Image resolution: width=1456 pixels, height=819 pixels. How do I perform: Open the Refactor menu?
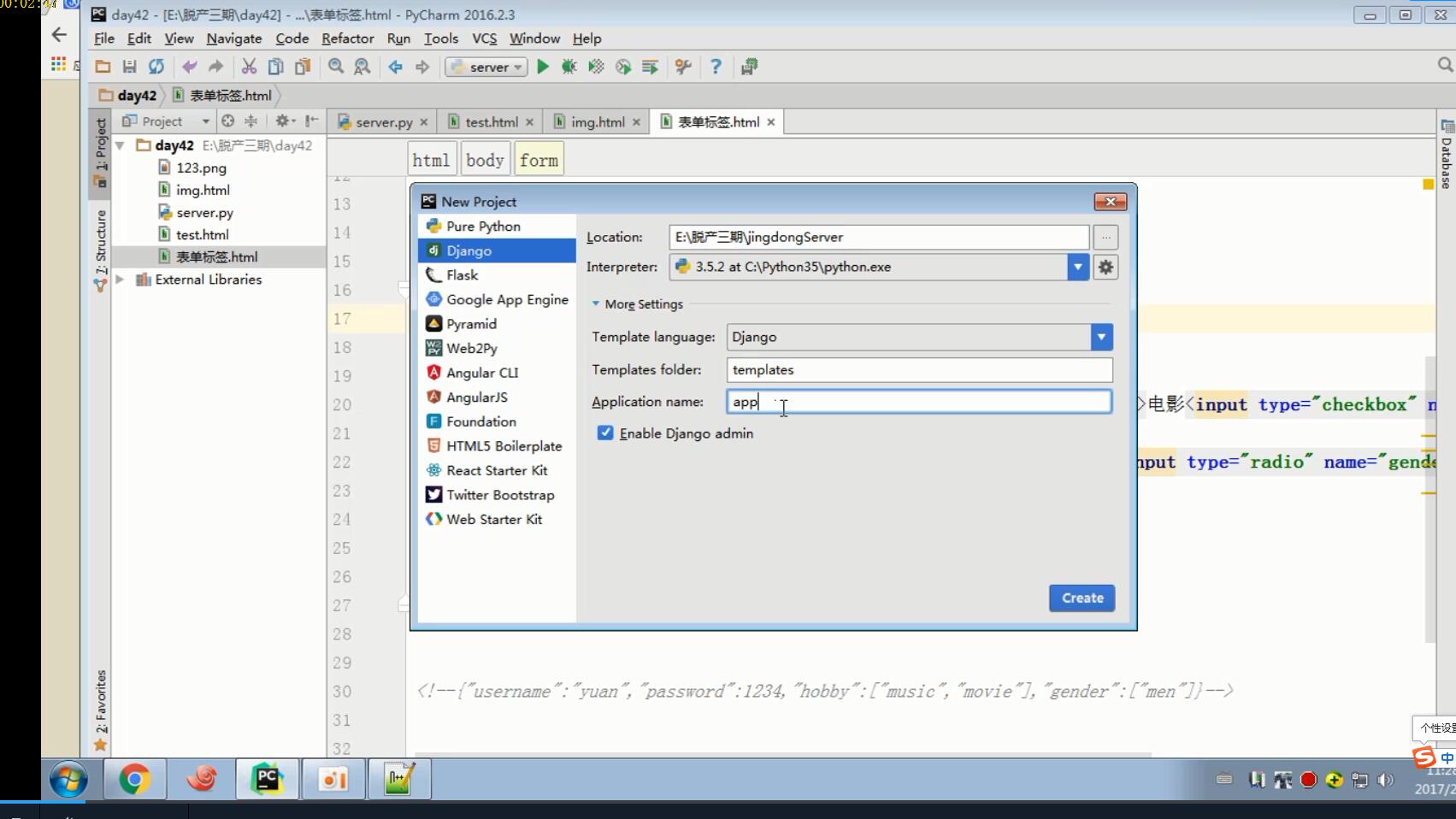pyautogui.click(x=347, y=38)
